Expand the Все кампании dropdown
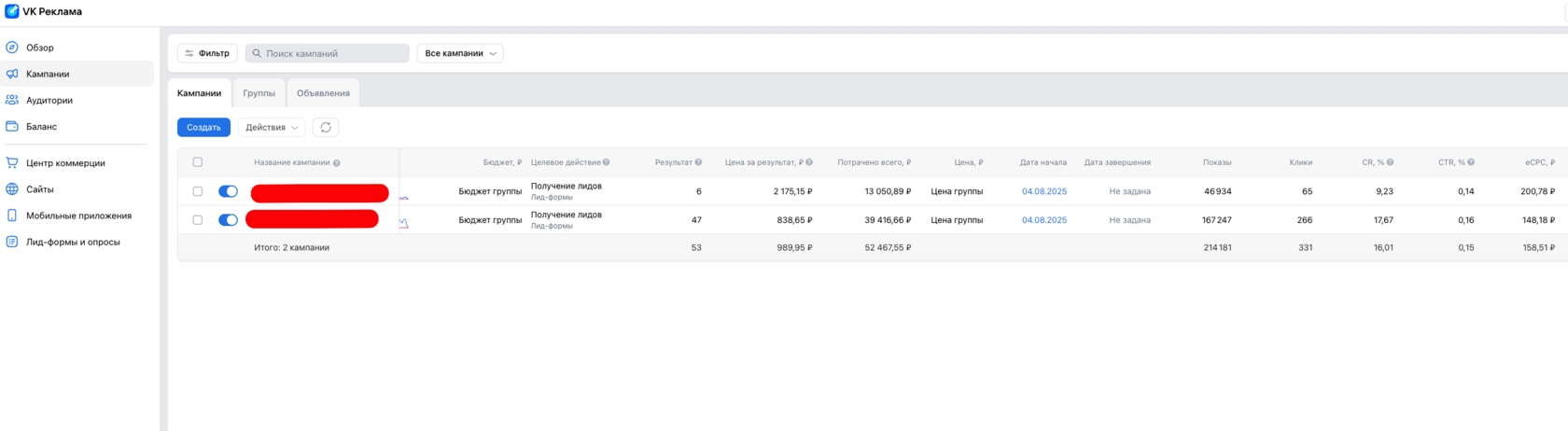The height and width of the screenshot is (431, 1568). coord(460,53)
